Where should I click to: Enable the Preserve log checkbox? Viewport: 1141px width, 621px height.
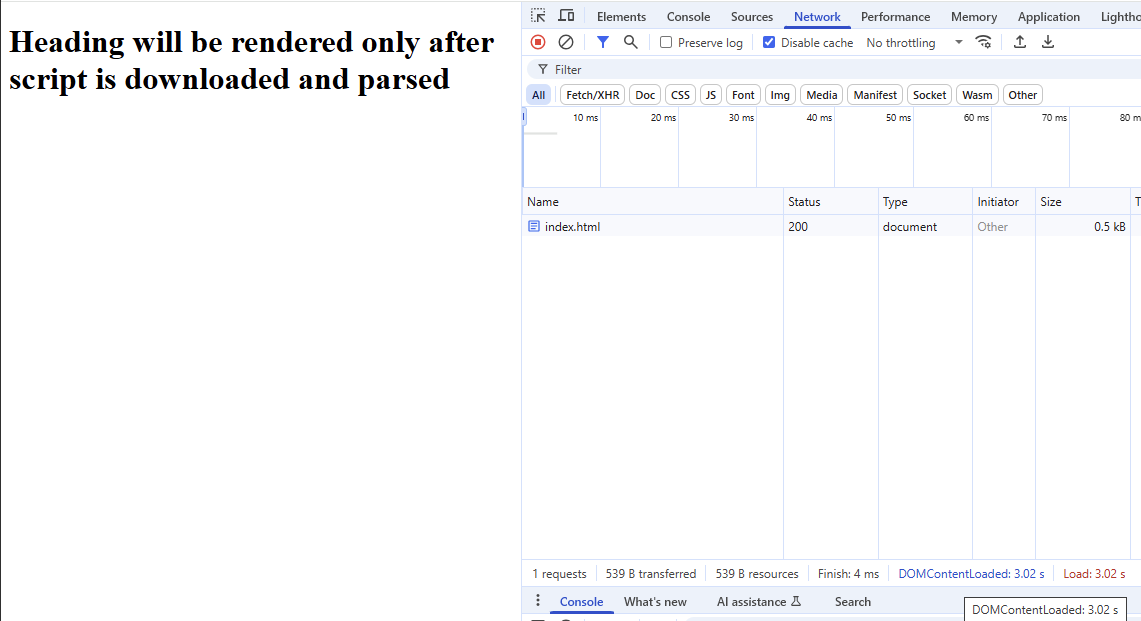point(666,42)
